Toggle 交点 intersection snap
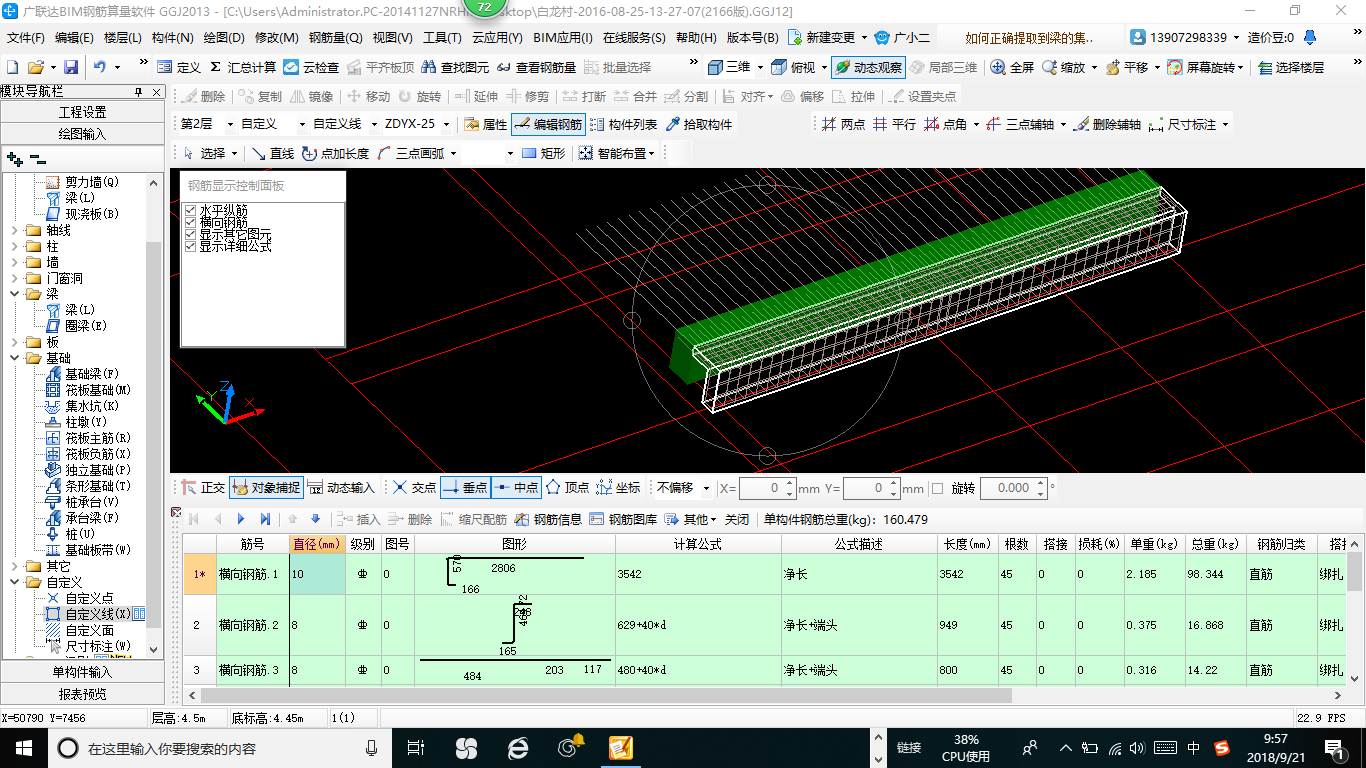The width and height of the screenshot is (1366, 768). pos(414,488)
